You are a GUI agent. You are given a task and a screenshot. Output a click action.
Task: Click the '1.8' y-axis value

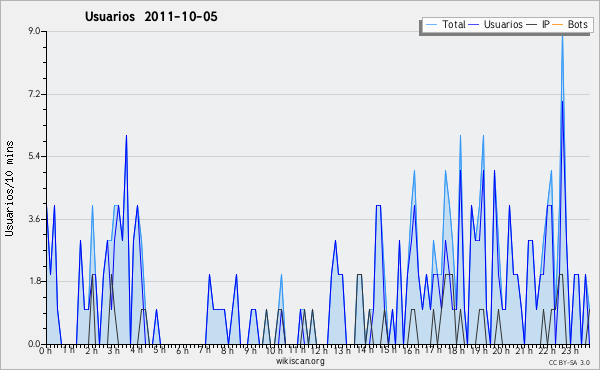[x=34, y=281]
